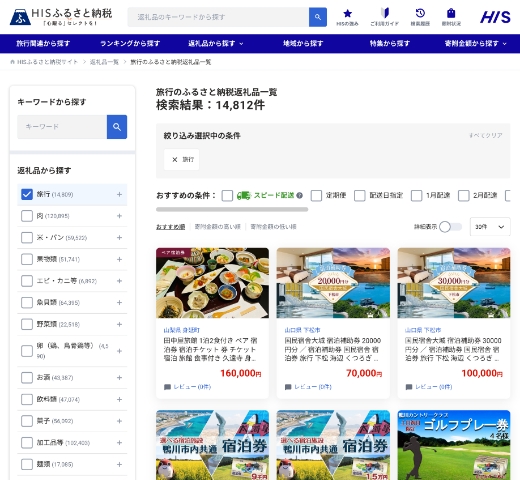Uncheck the 旅行 category checkbox
Viewport: 520px width, 480px height.
tap(27, 194)
